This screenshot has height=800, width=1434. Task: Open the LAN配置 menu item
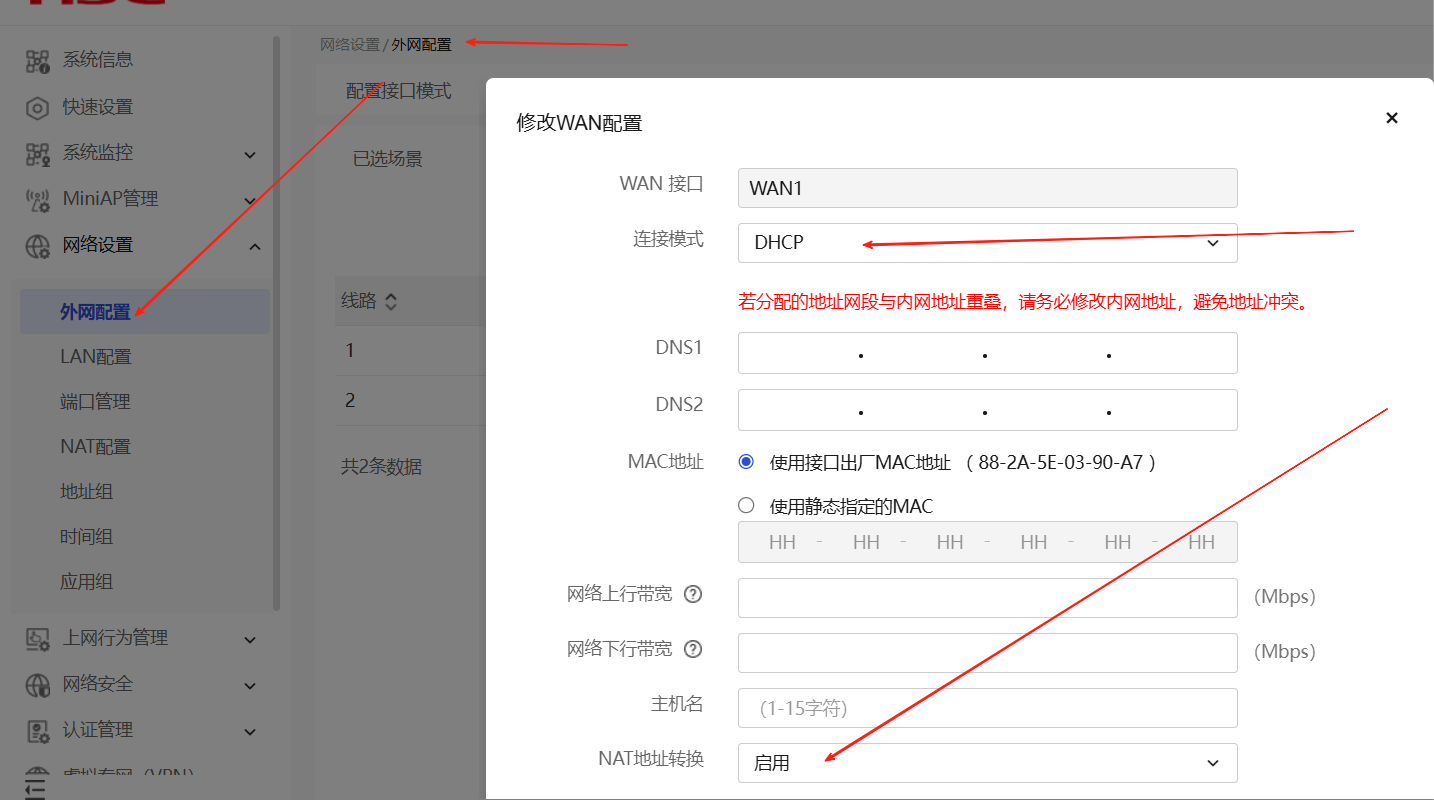click(x=96, y=357)
